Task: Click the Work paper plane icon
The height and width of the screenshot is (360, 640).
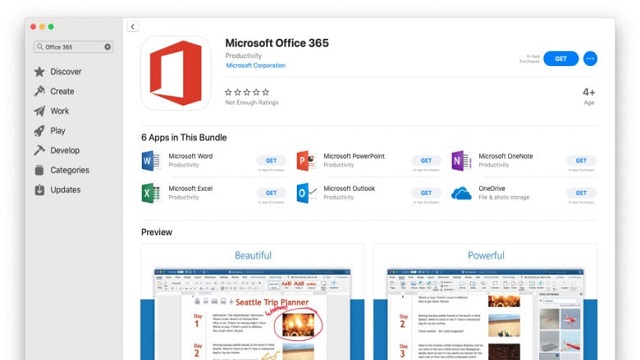Action: point(40,111)
